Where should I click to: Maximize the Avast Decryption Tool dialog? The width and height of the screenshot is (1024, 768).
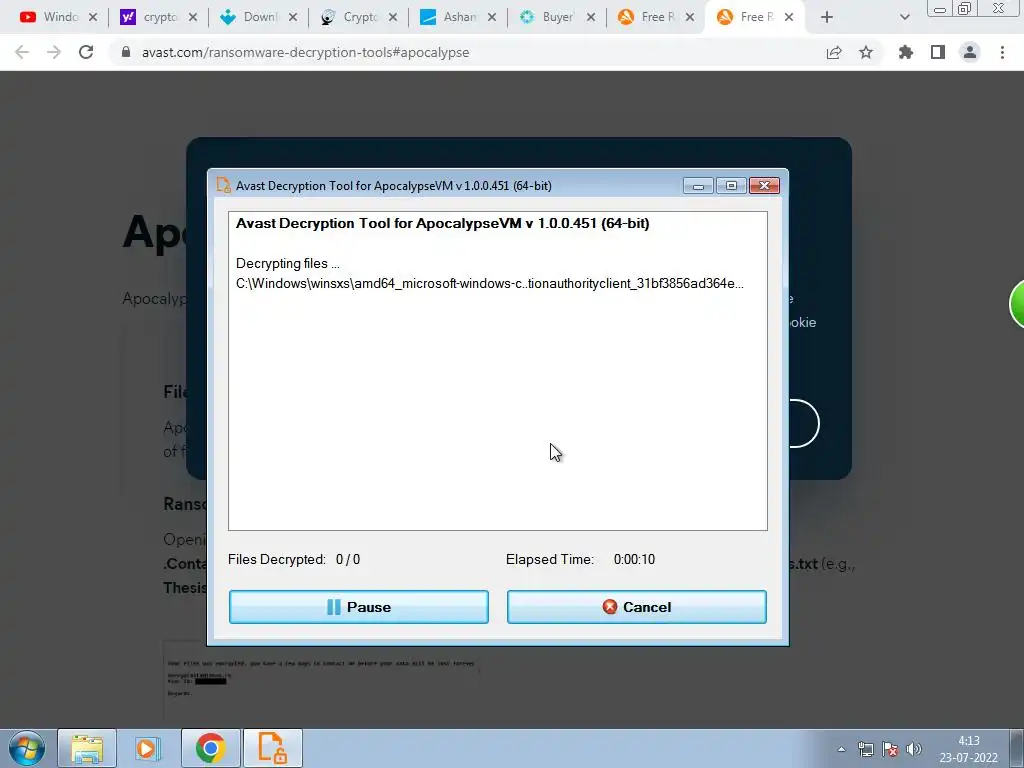731,186
